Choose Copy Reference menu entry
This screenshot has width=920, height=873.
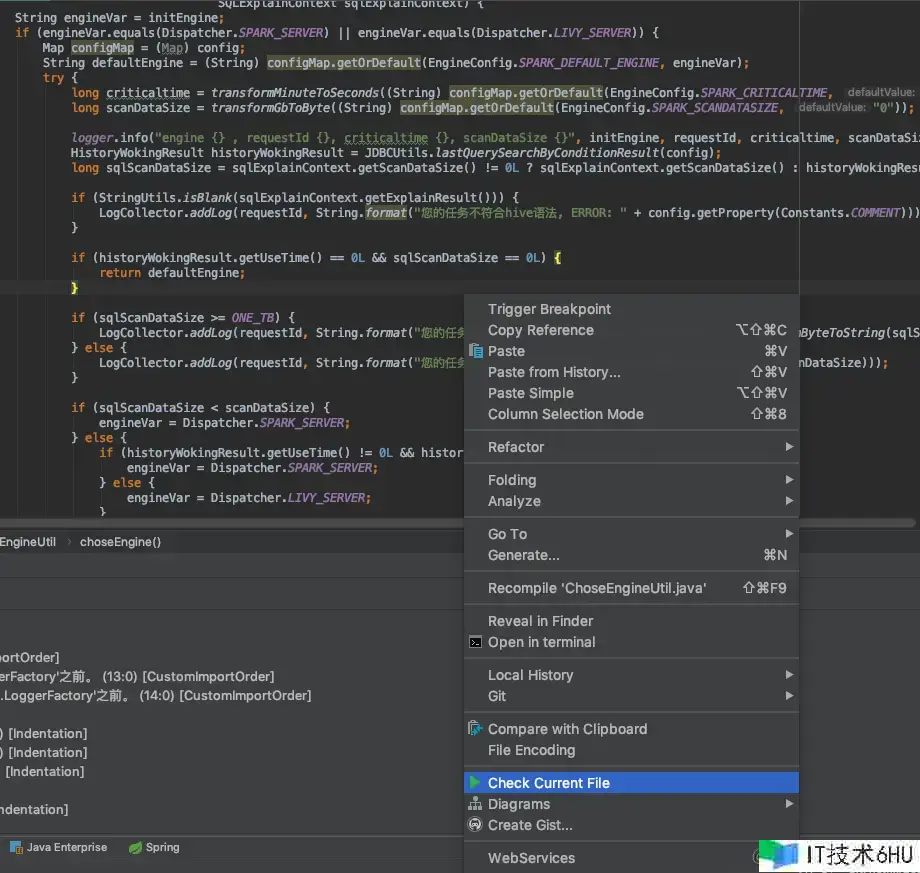pos(631,330)
